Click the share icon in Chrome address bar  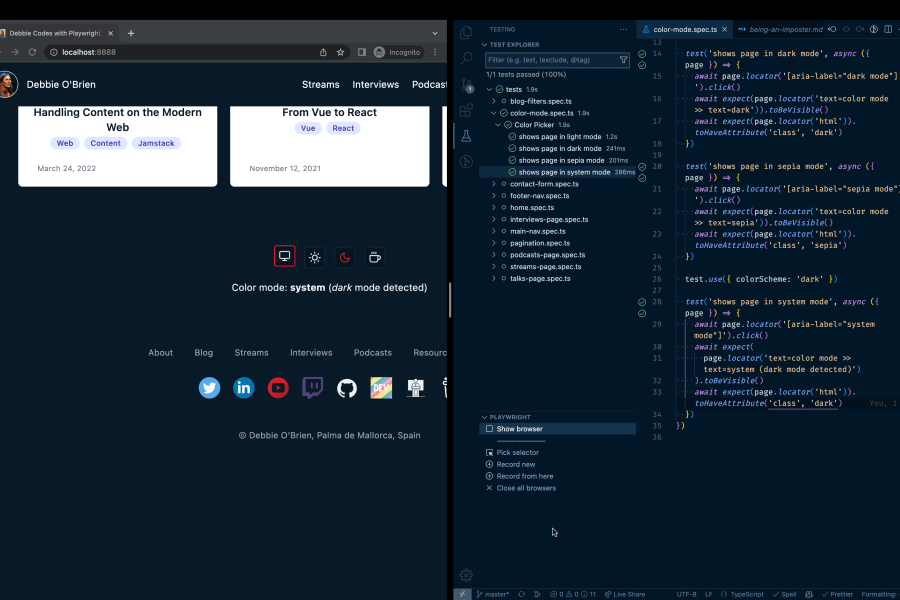(x=323, y=52)
